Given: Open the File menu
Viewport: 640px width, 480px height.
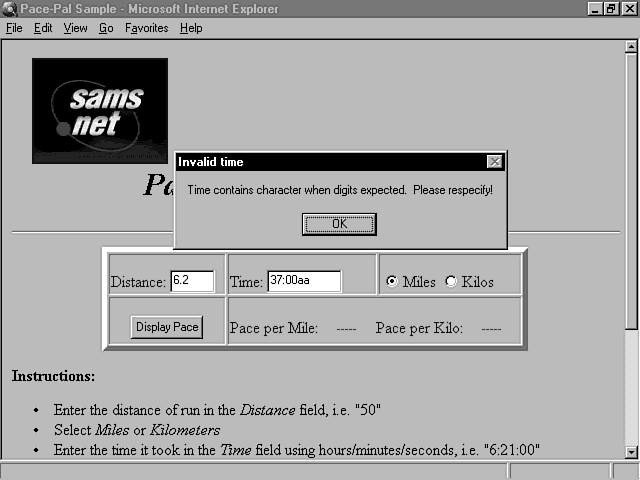Looking at the screenshot, I should [x=14, y=28].
